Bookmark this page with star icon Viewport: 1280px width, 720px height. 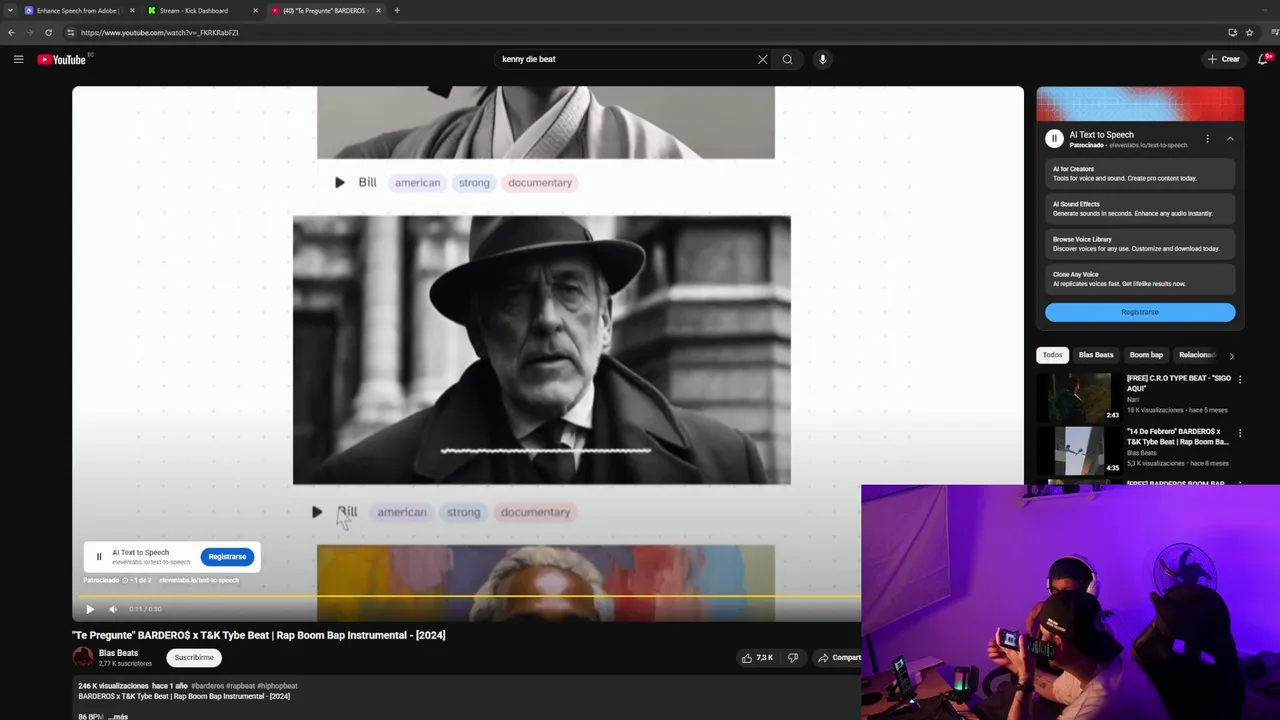pyautogui.click(x=1249, y=32)
